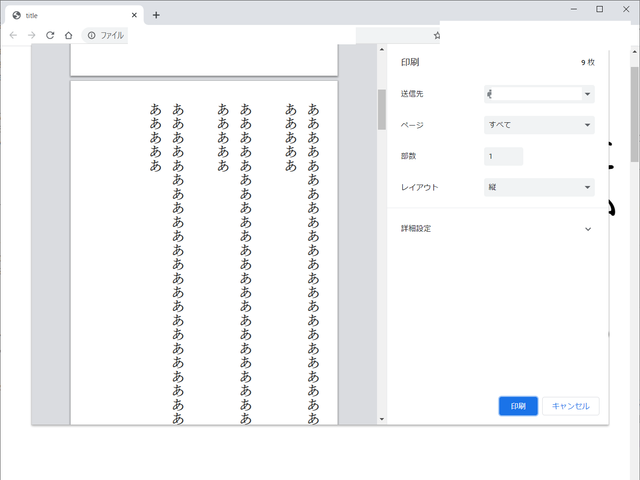Click the print preview scrollbar thumb

pyautogui.click(x=381, y=109)
